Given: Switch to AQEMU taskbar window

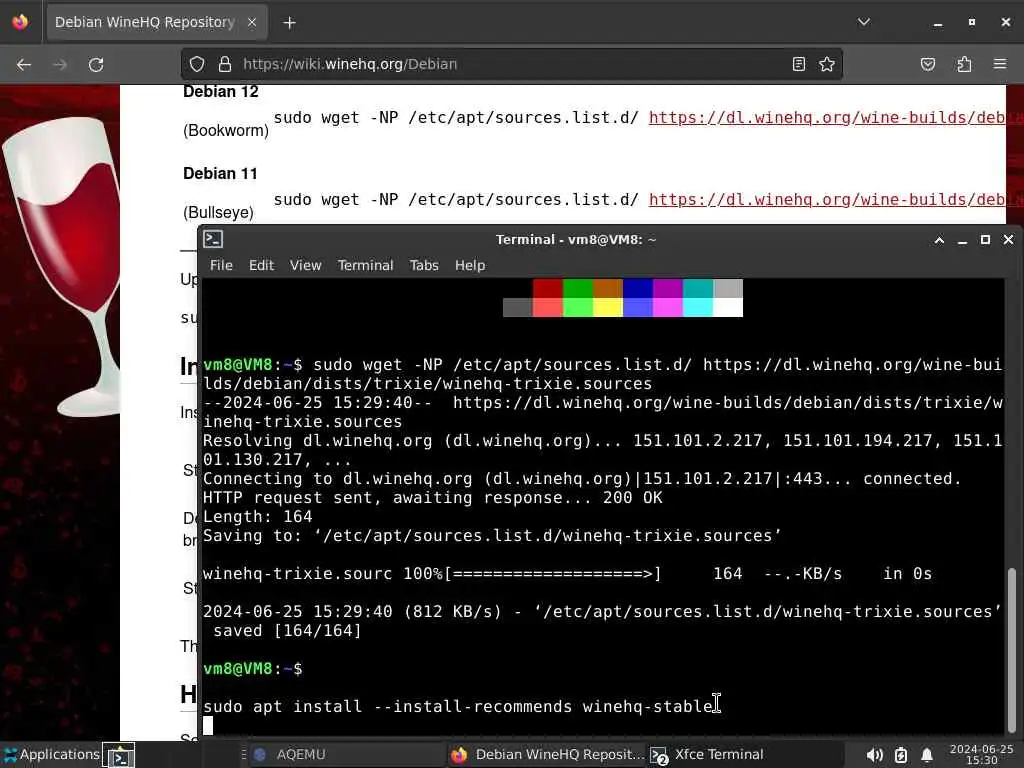Looking at the screenshot, I should (x=346, y=754).
